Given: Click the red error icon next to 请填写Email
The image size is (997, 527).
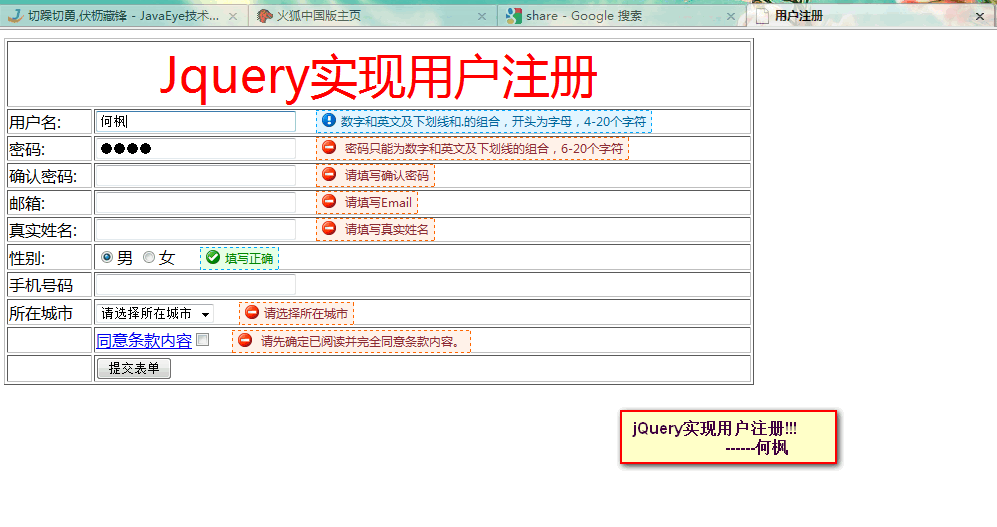Looking at the screenshot, I should tap(329, 202).
